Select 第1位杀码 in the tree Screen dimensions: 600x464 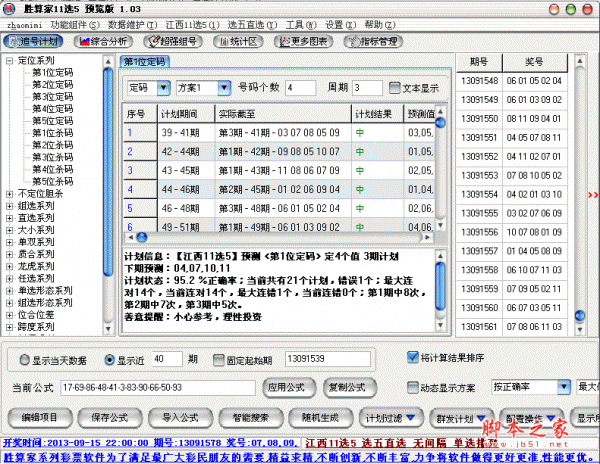(52, 133)
